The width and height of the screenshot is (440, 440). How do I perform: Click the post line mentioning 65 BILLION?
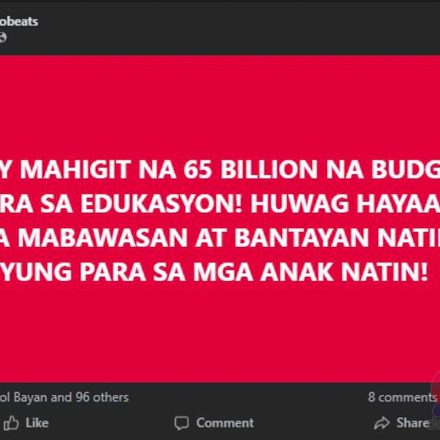pos(220,169)
